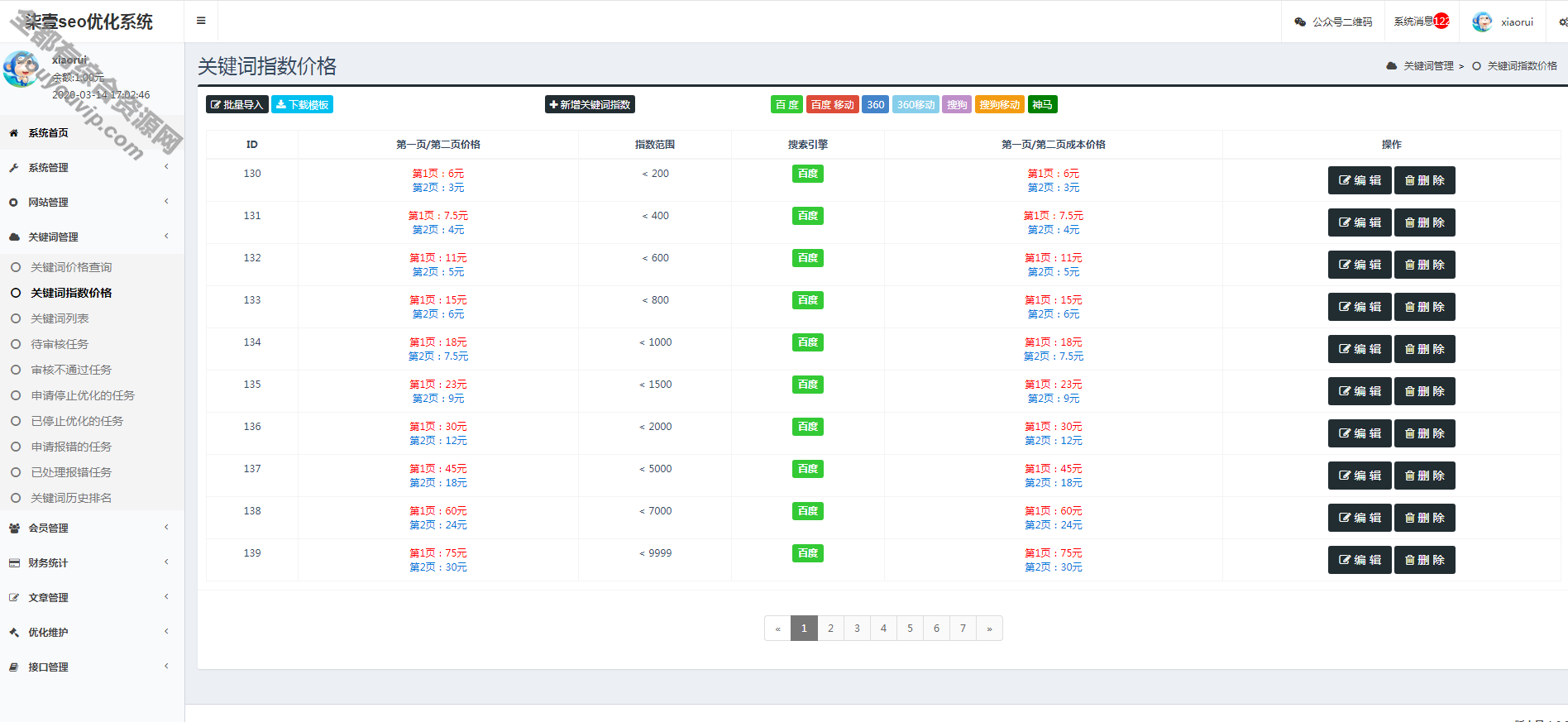Expand 会员管理 menu chevron
1568x722 pixels.
tap(166, 528)
